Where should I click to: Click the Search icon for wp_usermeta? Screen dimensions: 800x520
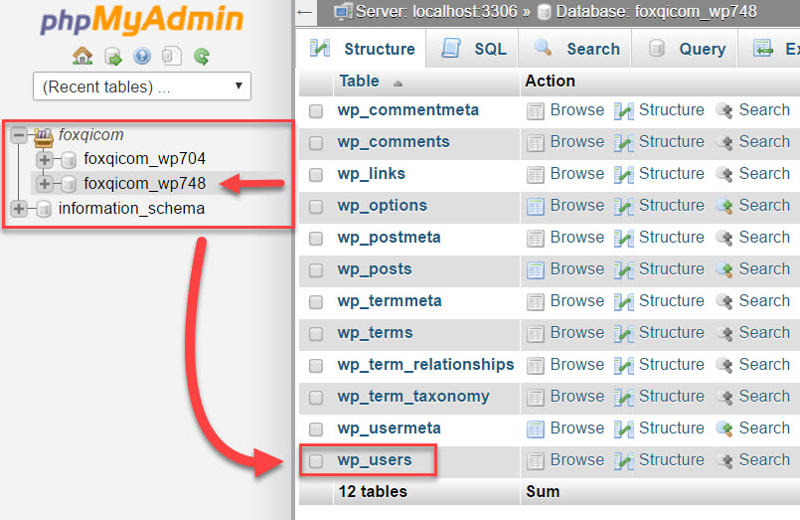point(724,429)
